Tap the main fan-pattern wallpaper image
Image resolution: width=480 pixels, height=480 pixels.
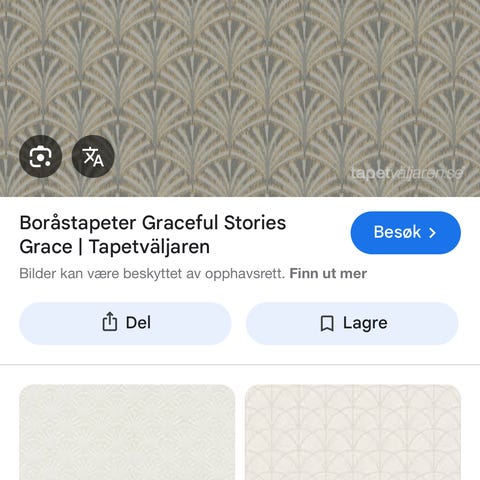240,98
